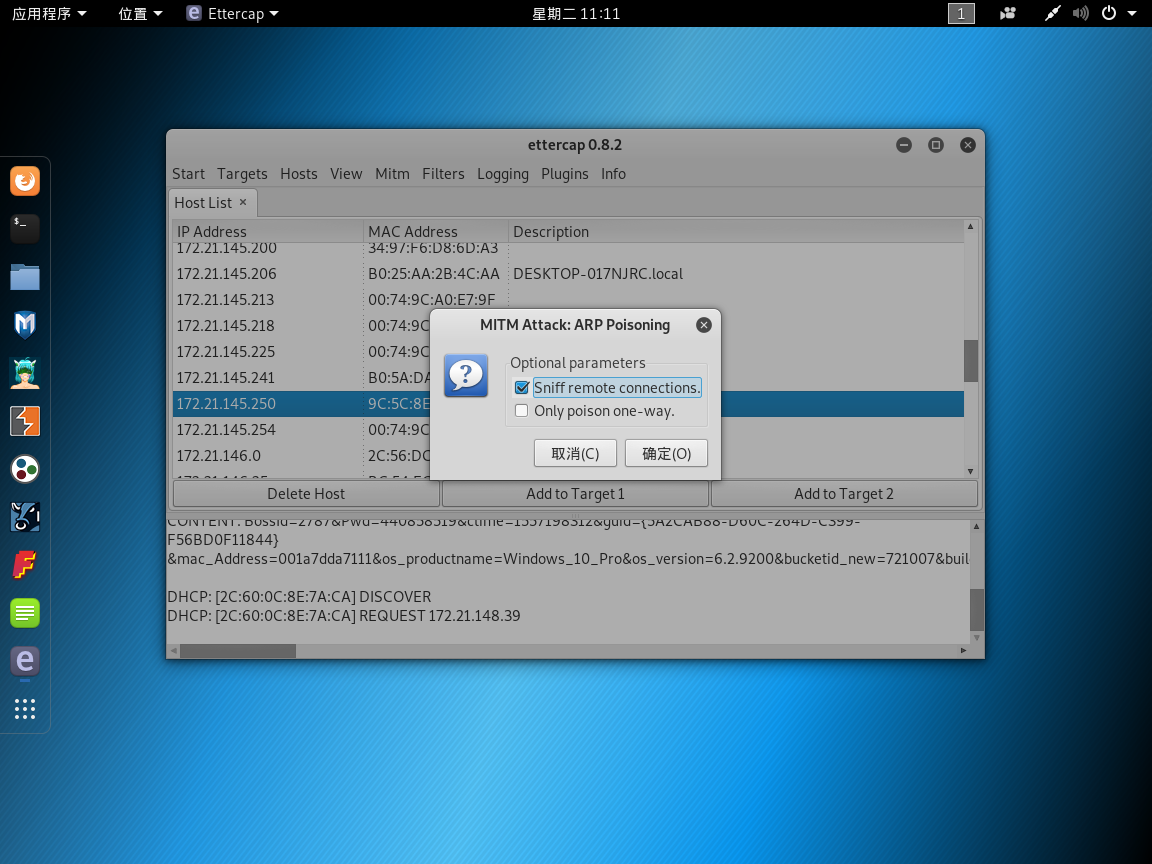Image resolution: width=1152 pixels, height=864 pixels.
Task: Launch Firefox from the dock
Action: [x=25, y=181]
